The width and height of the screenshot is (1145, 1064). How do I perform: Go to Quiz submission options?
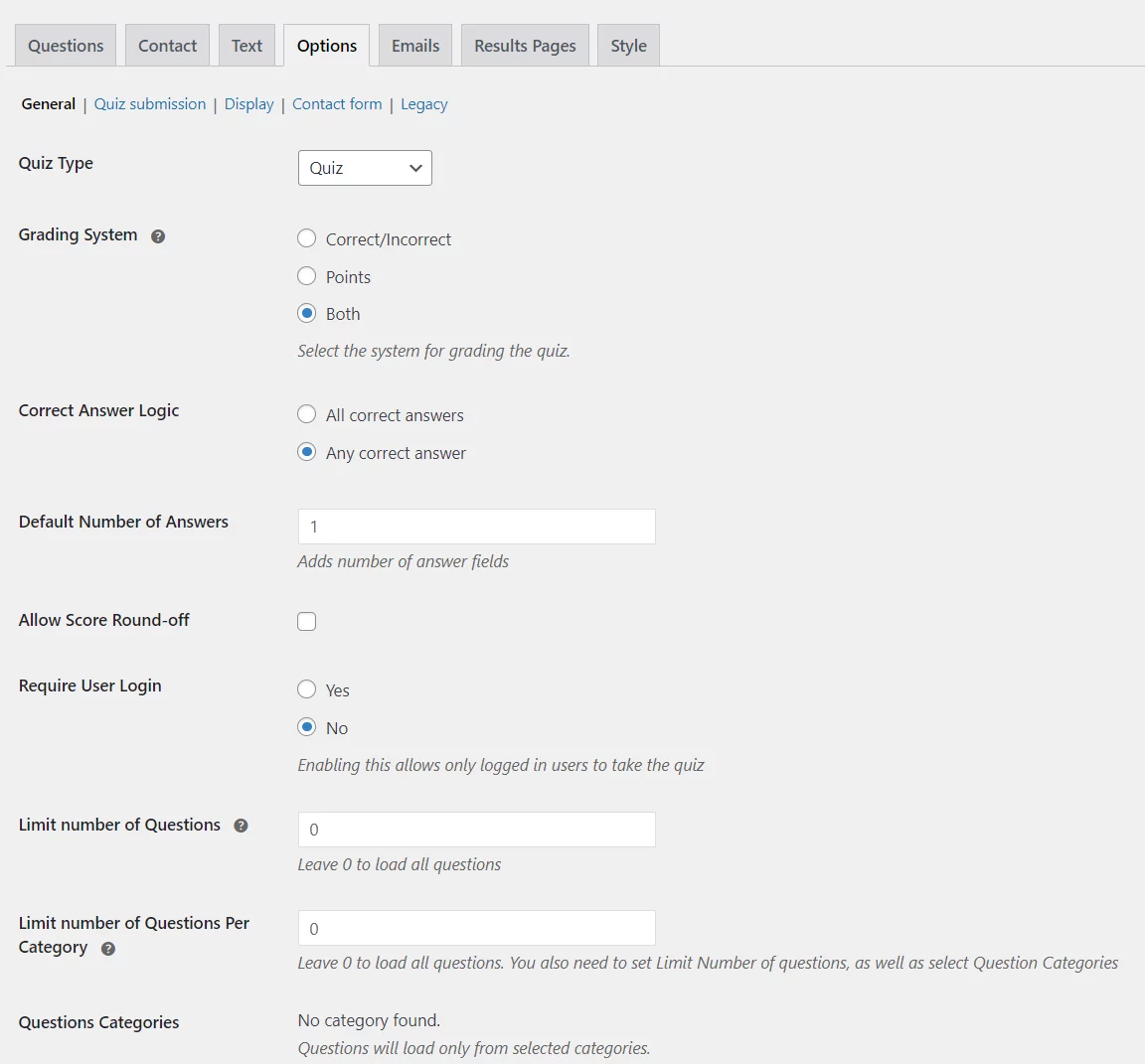click(150, 103)
